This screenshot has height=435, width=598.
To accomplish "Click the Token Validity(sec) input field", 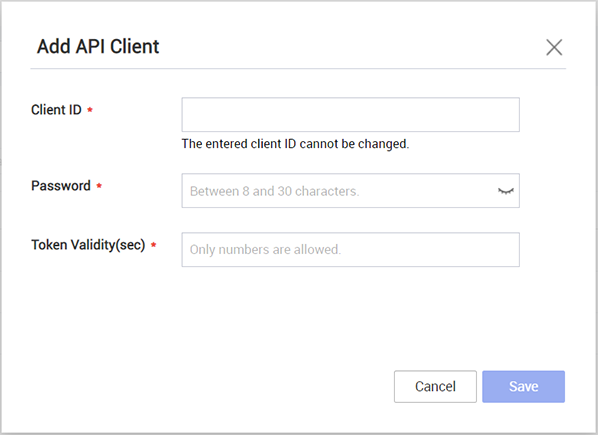I will [x=350, y=250].
